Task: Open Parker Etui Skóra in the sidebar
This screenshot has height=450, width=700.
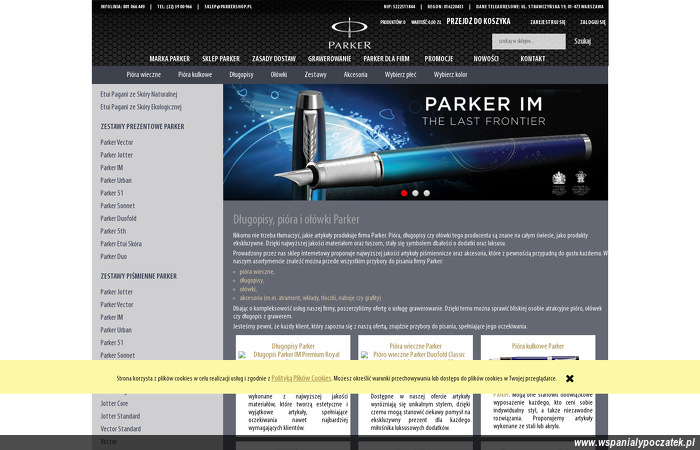Action: coord(121,244)
